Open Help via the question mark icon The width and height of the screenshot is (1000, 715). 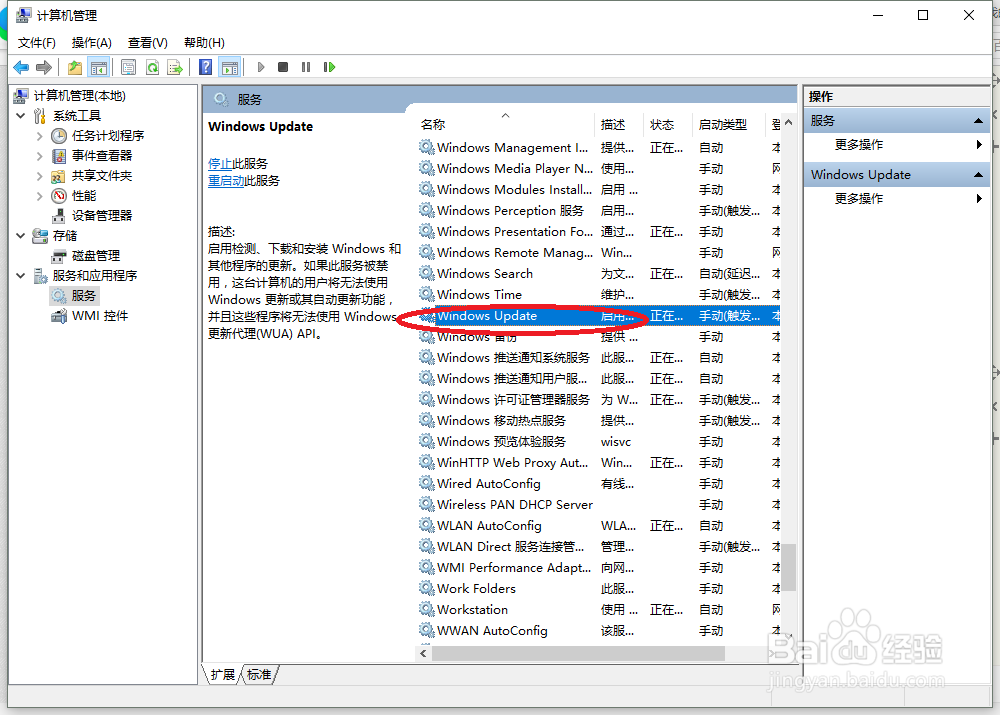coord(205,67)
